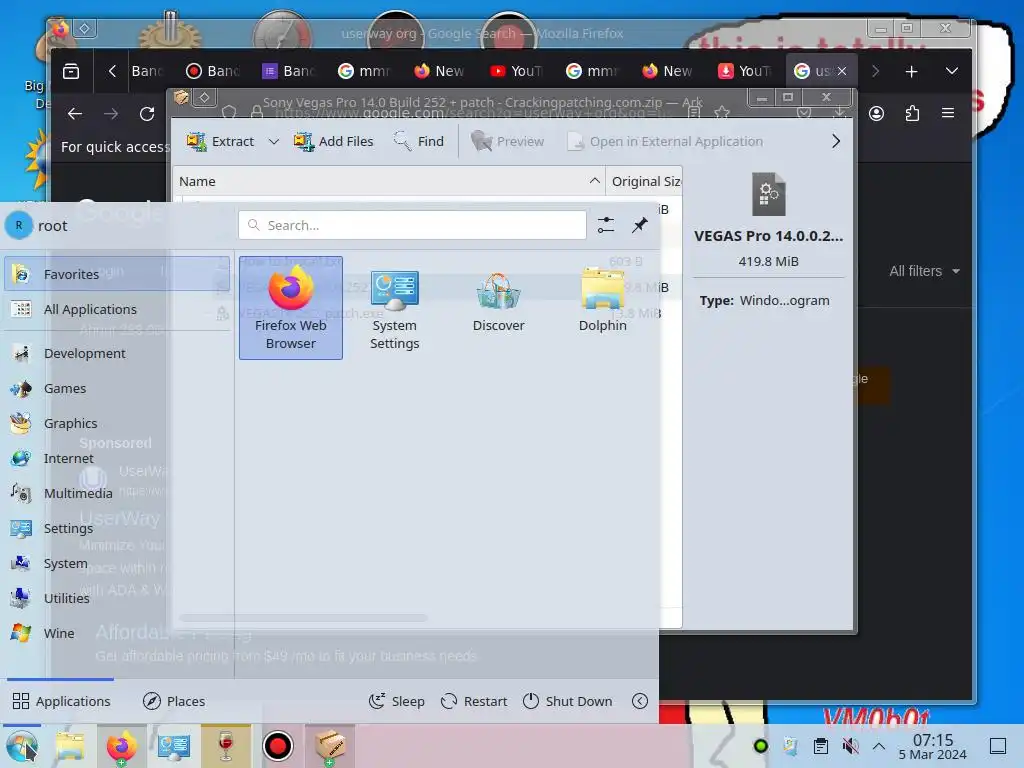Open the Games category

pyautogui.click(x=118, y=388)
